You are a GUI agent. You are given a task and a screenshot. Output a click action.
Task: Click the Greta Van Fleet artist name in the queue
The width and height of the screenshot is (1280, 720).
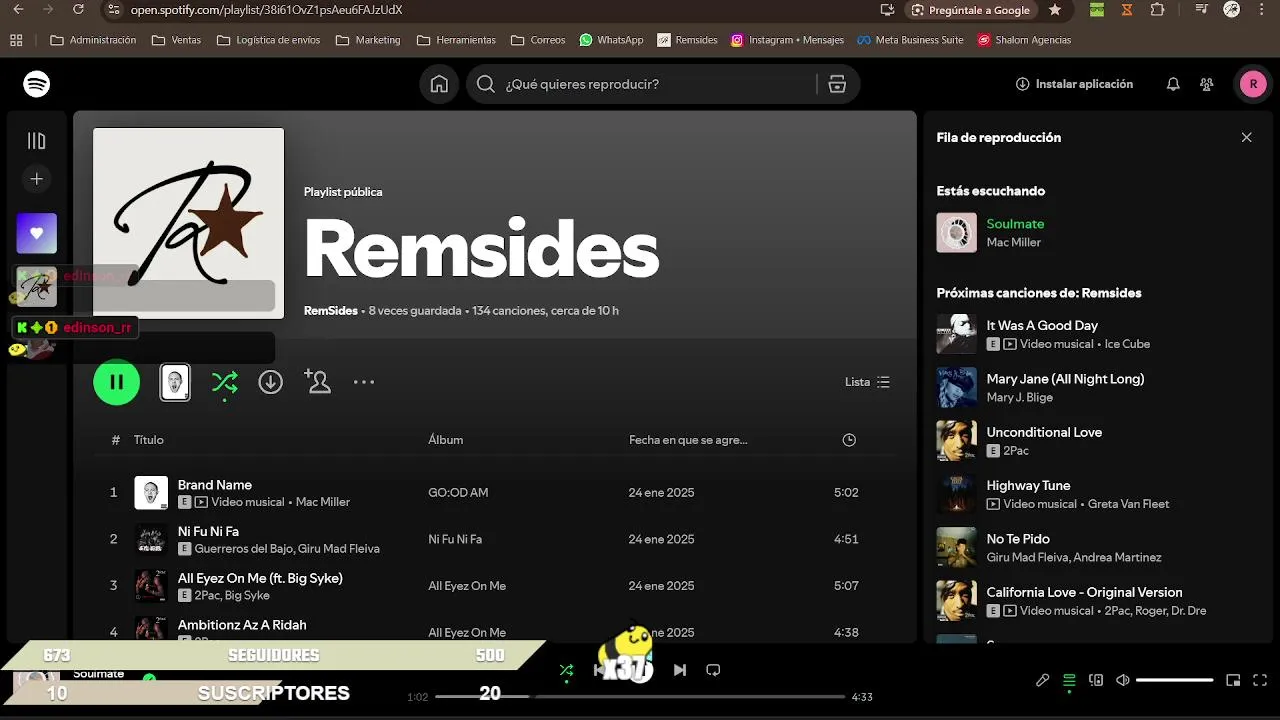point(1127,504)
